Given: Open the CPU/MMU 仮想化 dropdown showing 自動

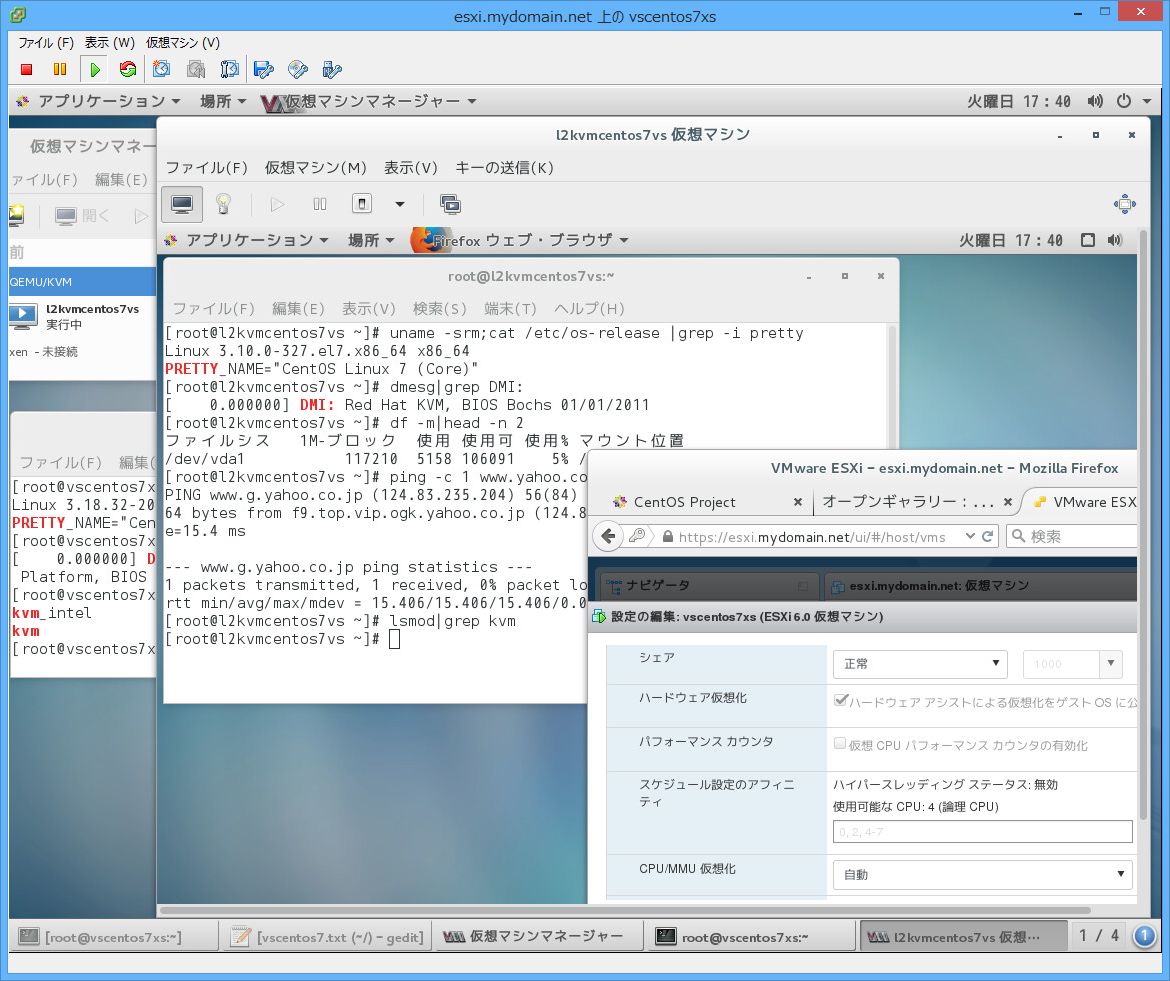Looking at the screenshot, I should (x=983, y=874).
